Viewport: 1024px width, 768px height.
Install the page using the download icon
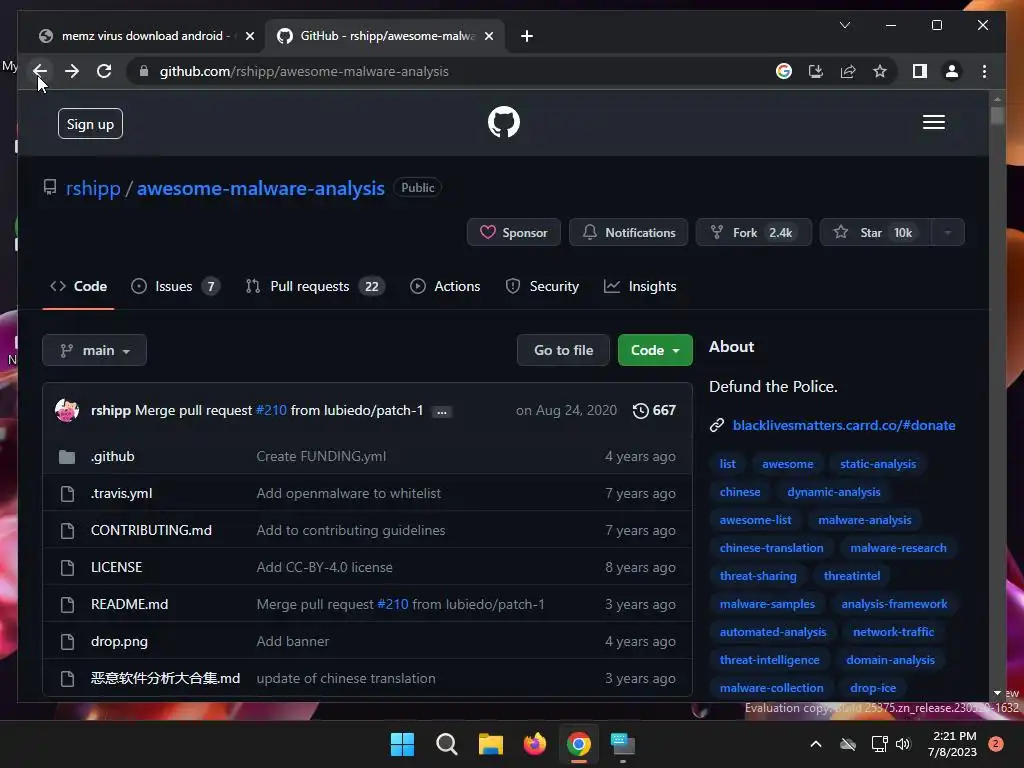816,71
